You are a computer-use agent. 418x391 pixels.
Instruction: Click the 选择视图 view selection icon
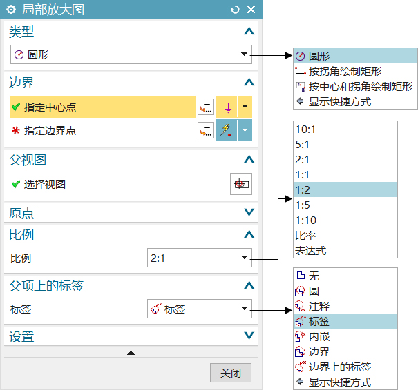[x=241, y=184]
